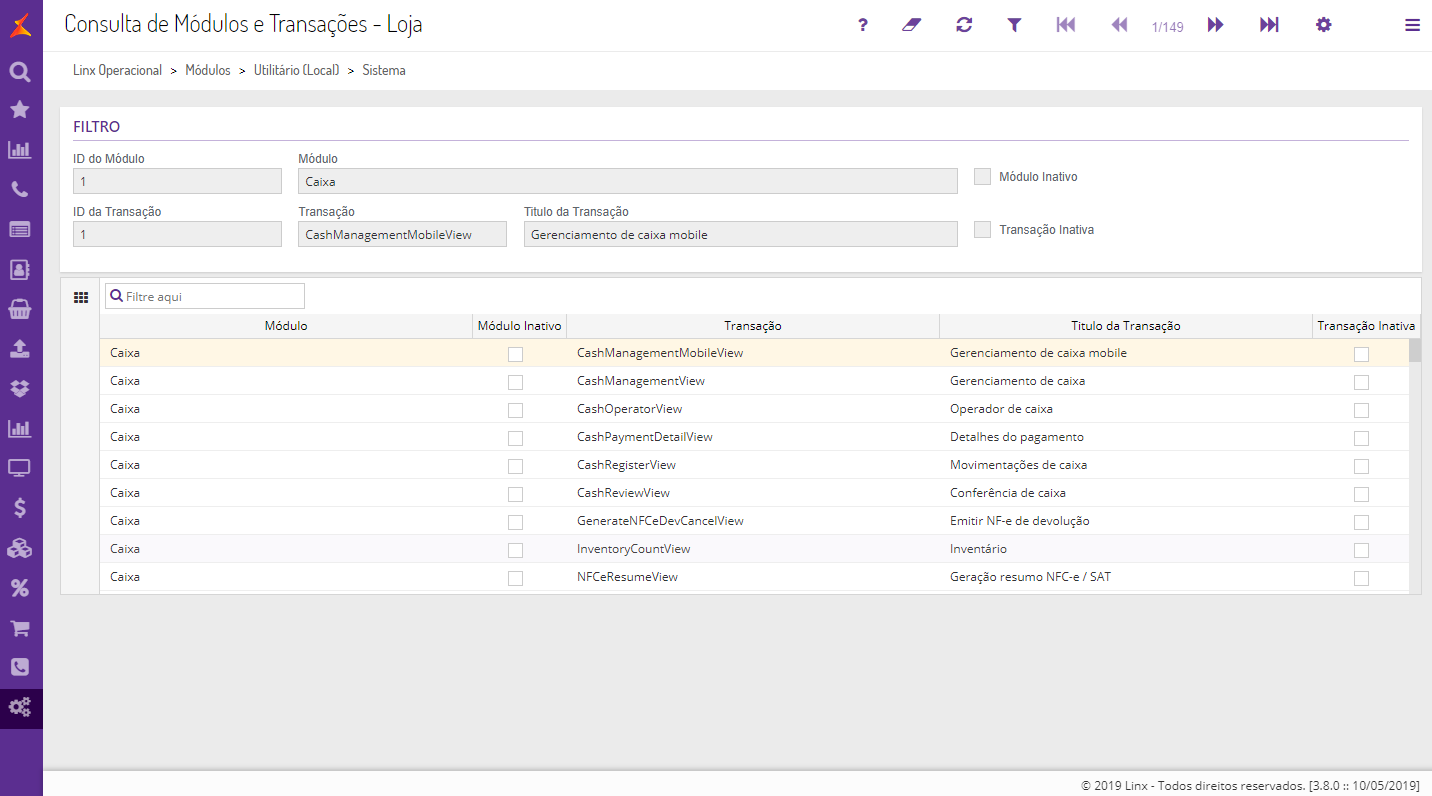
Task: Go to next record arrow
Action: [1216, 25]
